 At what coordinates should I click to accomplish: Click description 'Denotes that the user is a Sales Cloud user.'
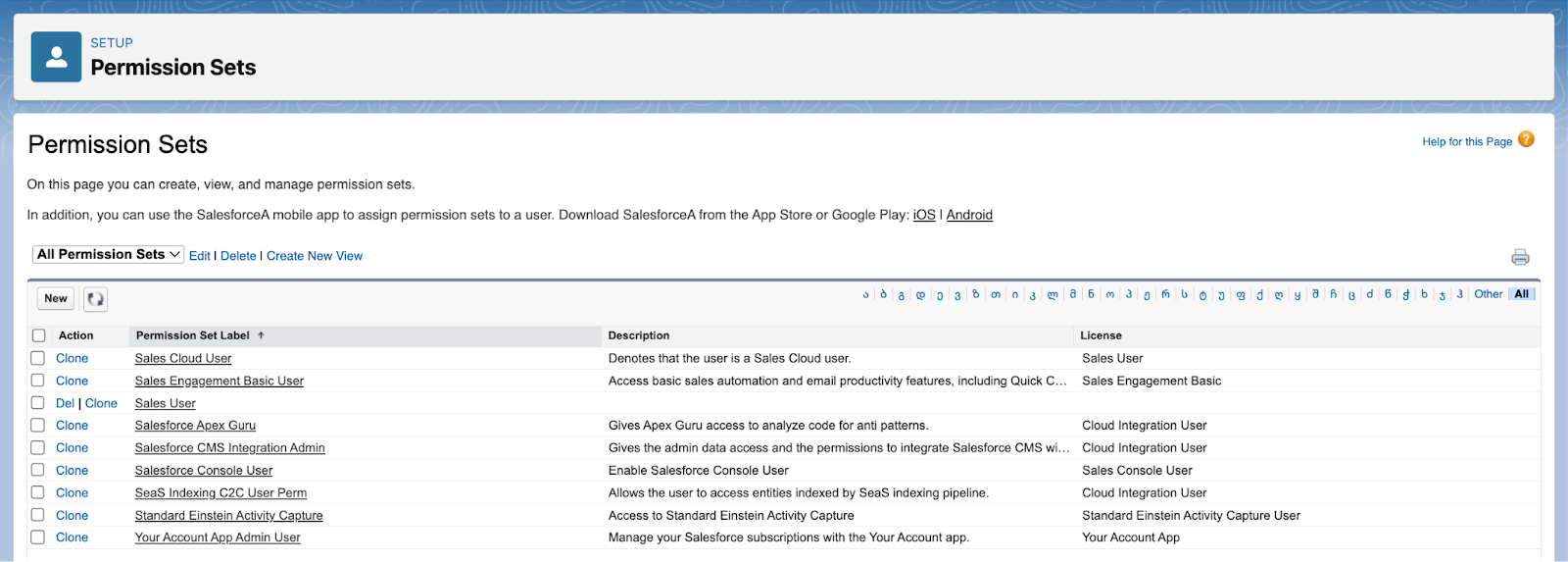tap(730, 358)
